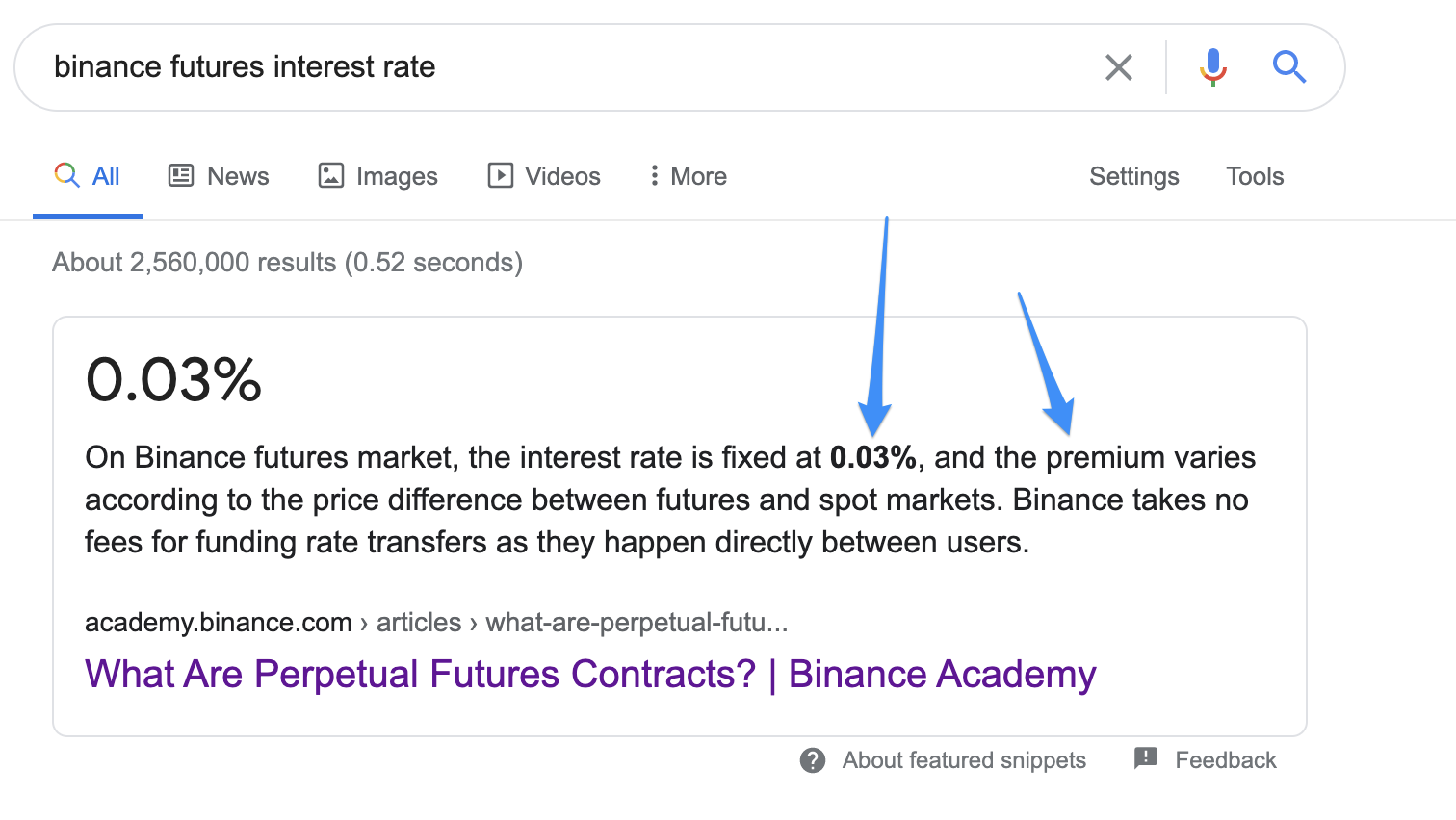Click the play icon beside Videos

pos(501,175)
